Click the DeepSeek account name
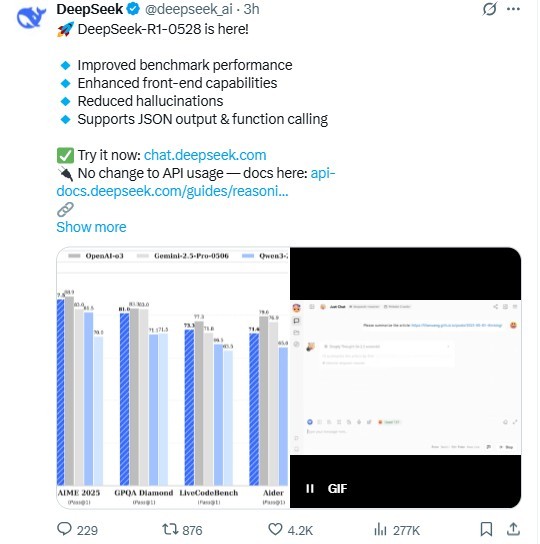Image resolution: width=540 pixels, height=544 pixels. 90,9
